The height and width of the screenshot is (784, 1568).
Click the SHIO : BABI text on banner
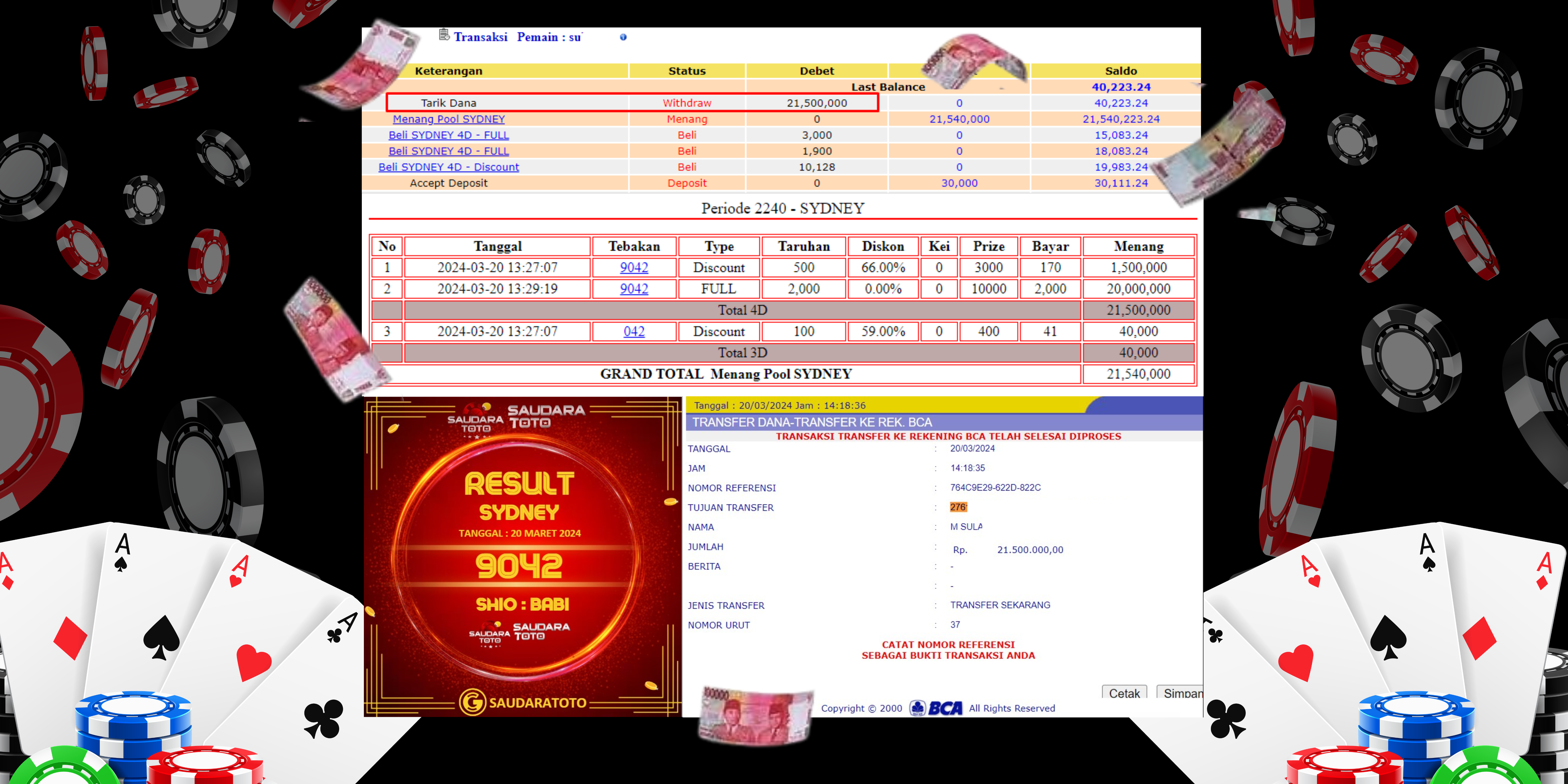522,604
